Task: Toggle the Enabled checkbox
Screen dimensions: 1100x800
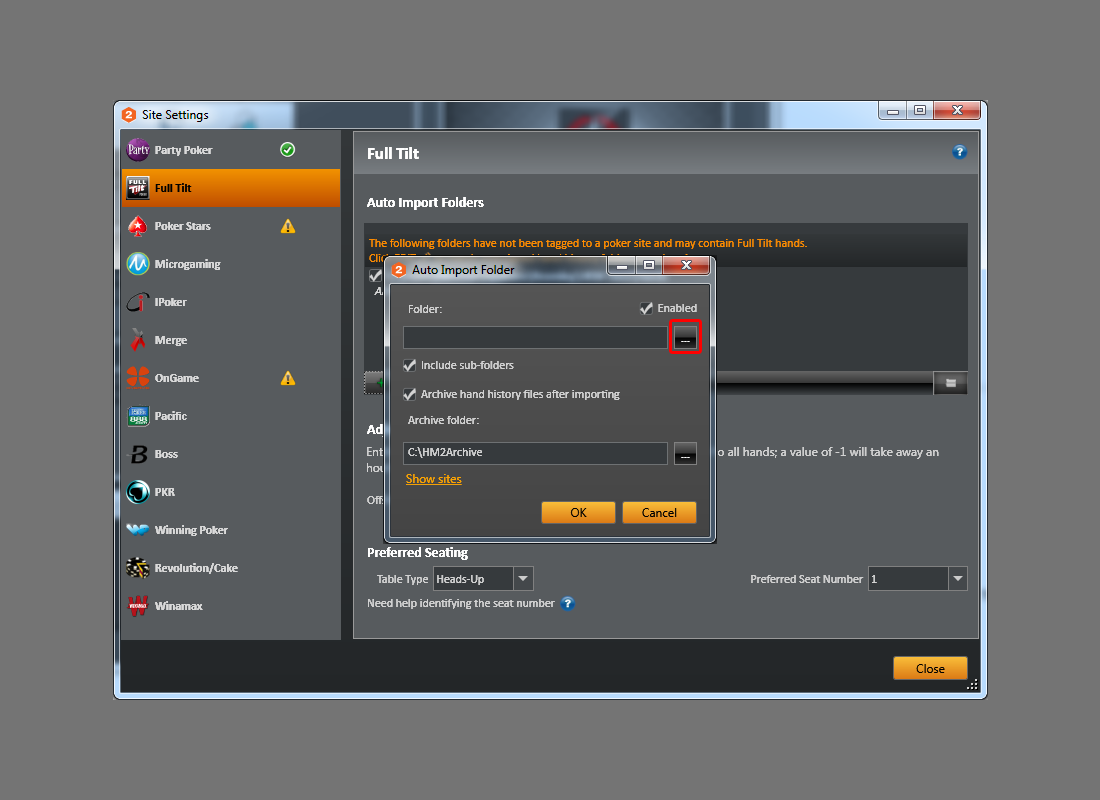Action: (x=647, y=309)
